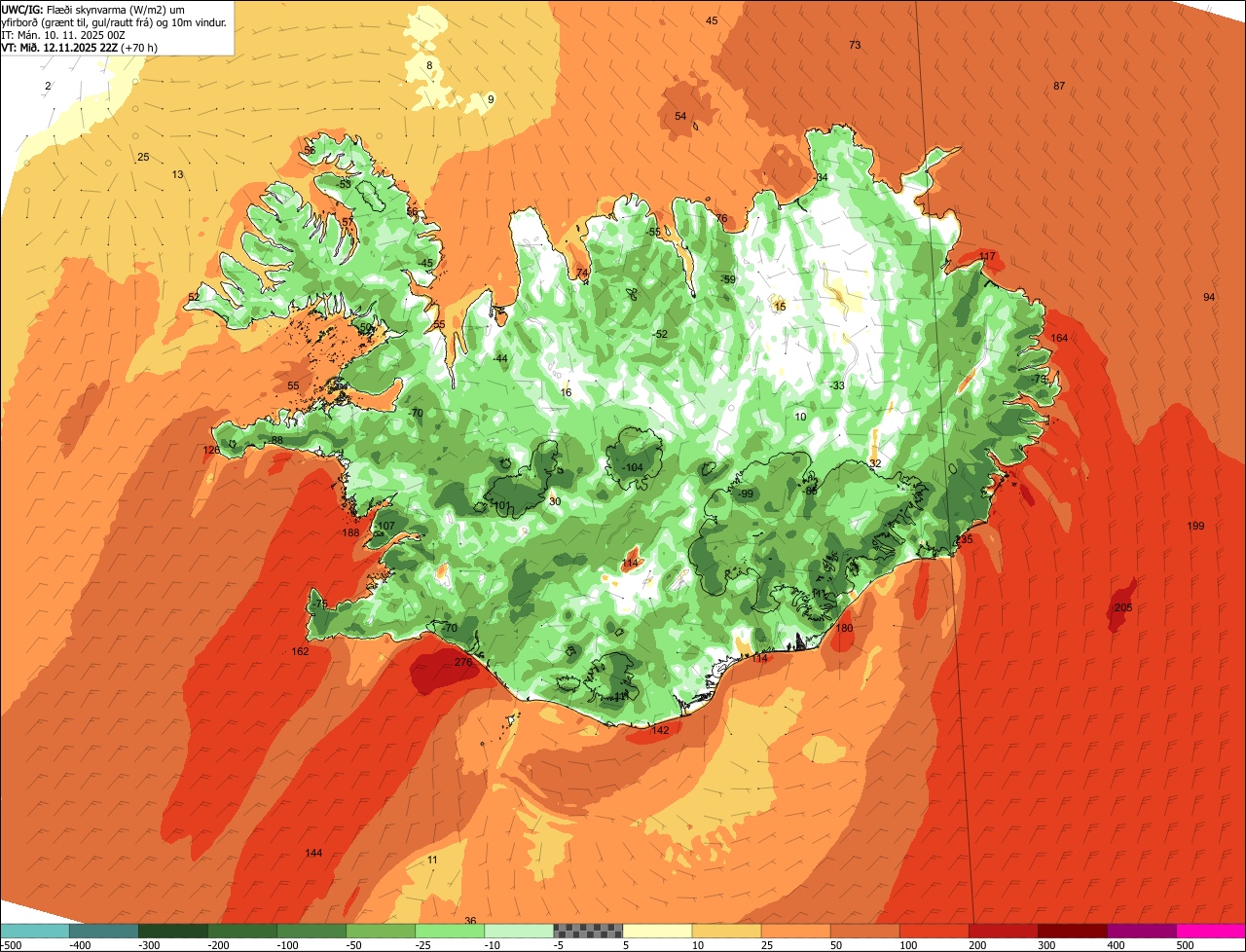The width and height of the screenshot is (1246, 952).
Task: Click the red-orange 100 legend swatch
Action: pos(934,931)
